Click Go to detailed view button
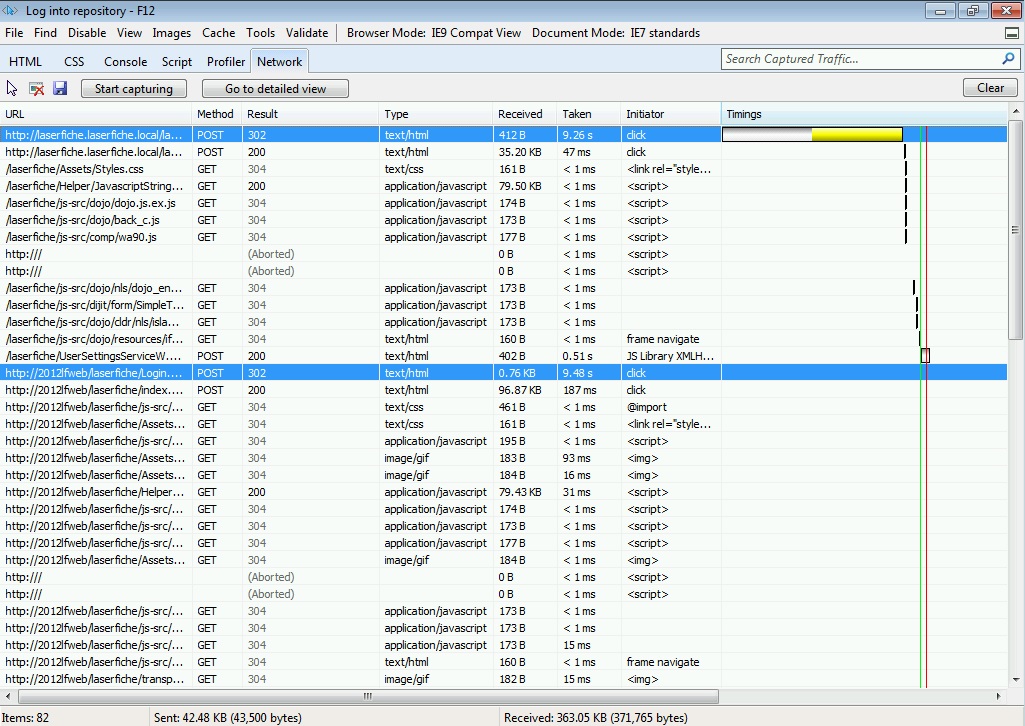Viewport: 1025px width, 726px height. (275, 89)
